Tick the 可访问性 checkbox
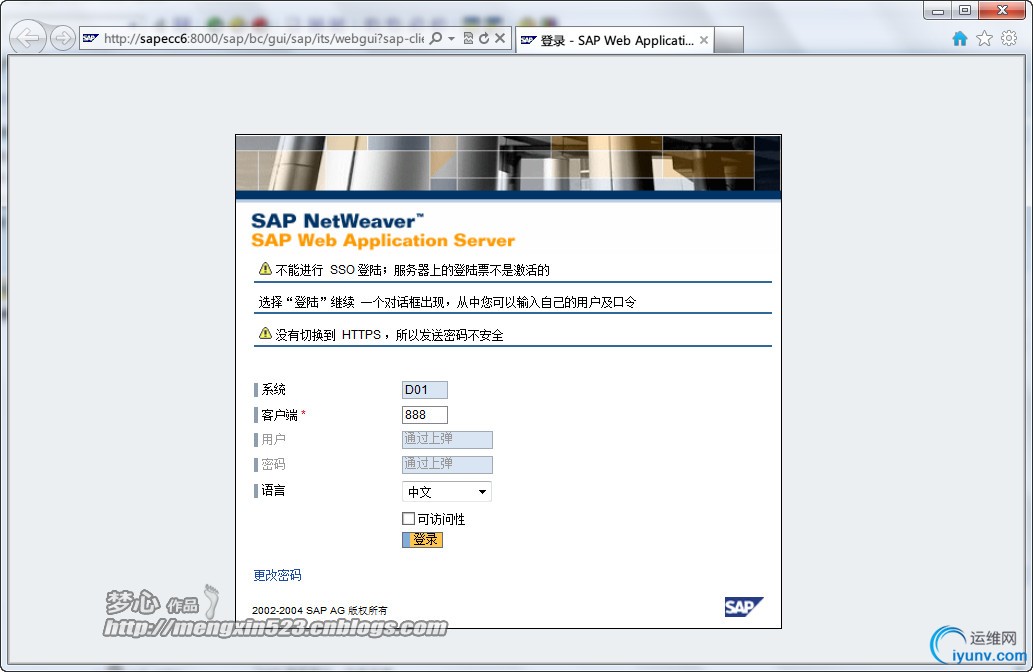 click(408, 518)
